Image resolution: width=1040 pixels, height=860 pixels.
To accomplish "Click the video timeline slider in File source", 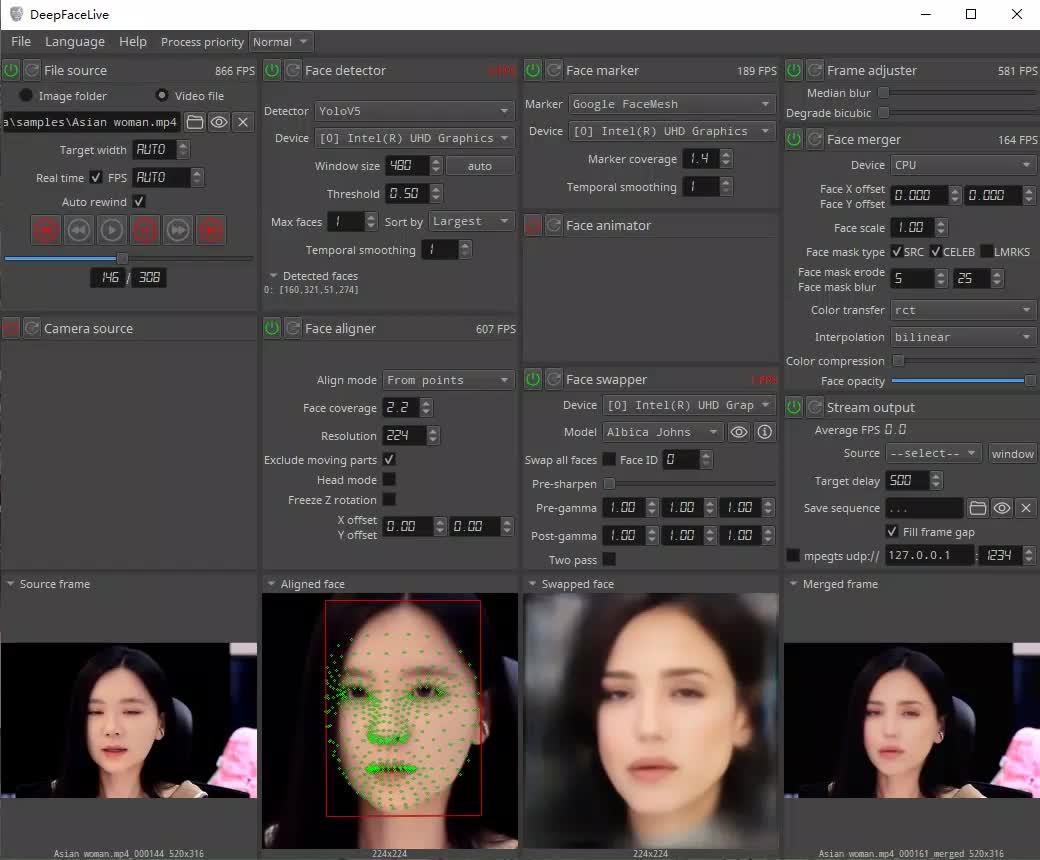I will 122,257.
